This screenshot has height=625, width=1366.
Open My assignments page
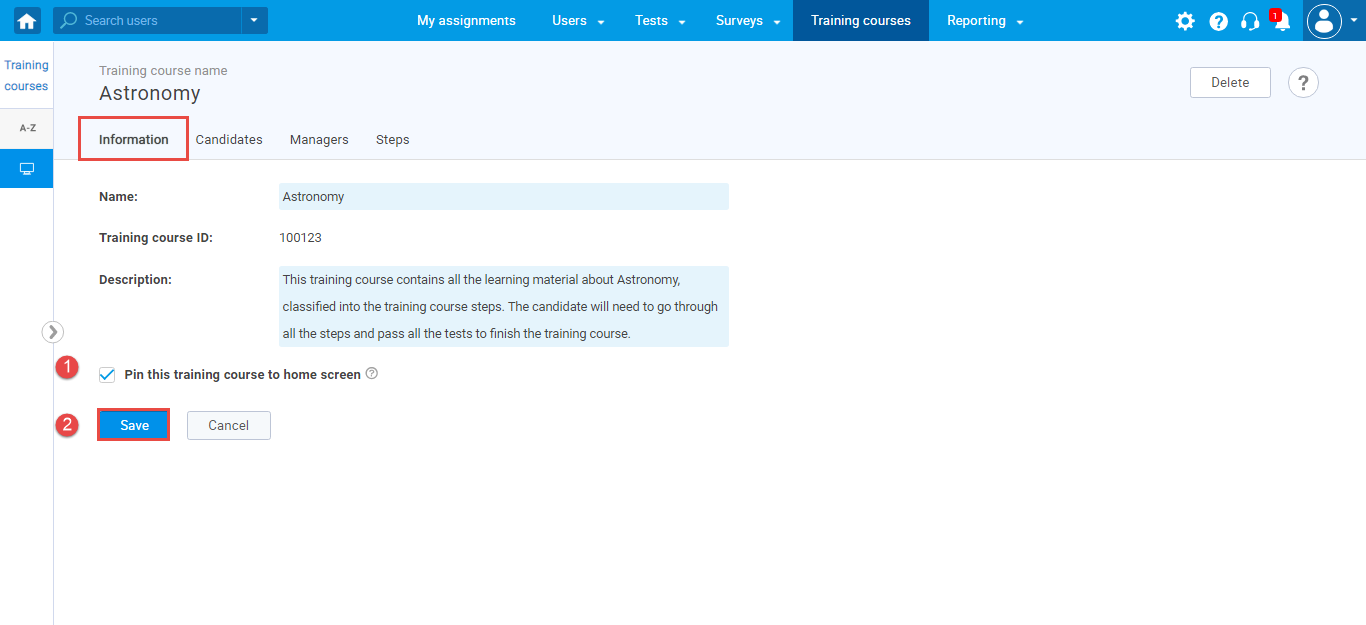point(466,21)
